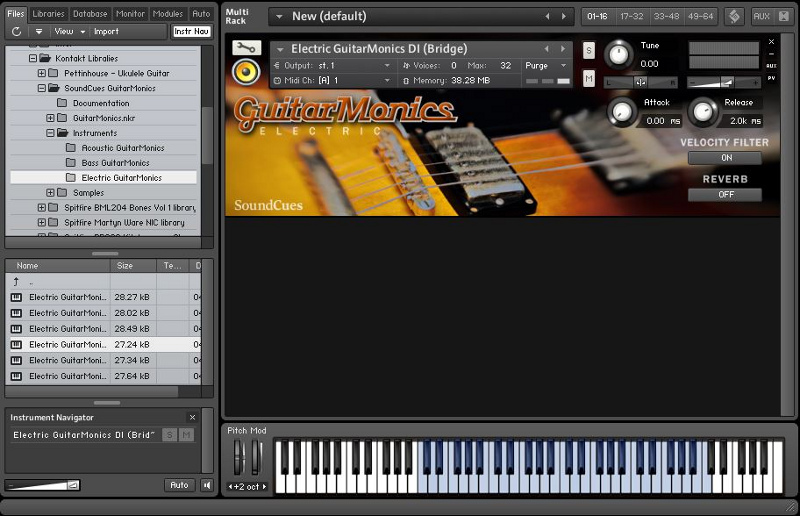The width and height of the screenshot is (800, 516).
Task: Expand Spitfire Martyn Ware NIC library
Action: click(x=42, y=223)
